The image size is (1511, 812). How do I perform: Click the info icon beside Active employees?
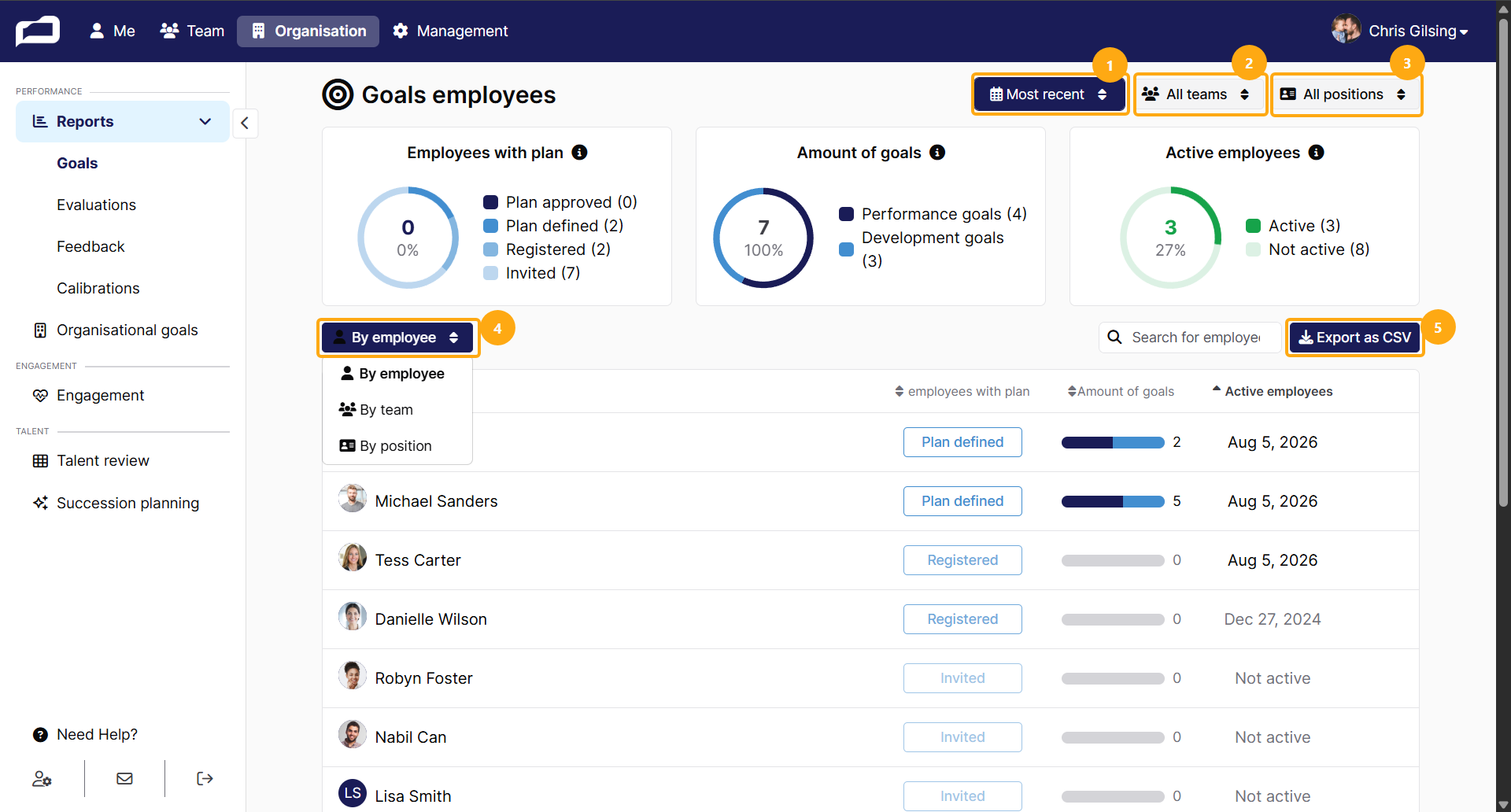(1316, 153)
